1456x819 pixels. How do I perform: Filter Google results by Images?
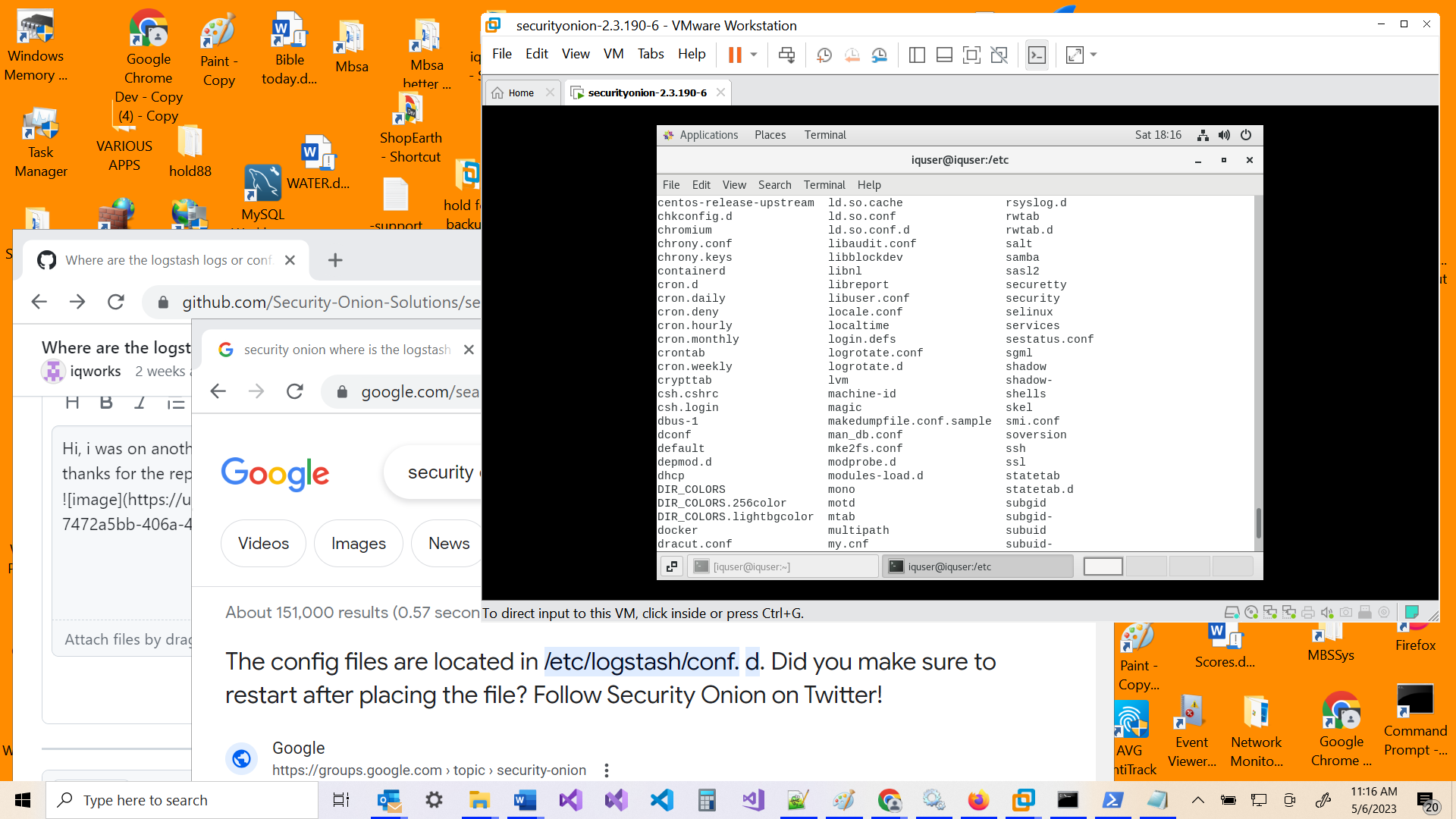pos(359,543)
